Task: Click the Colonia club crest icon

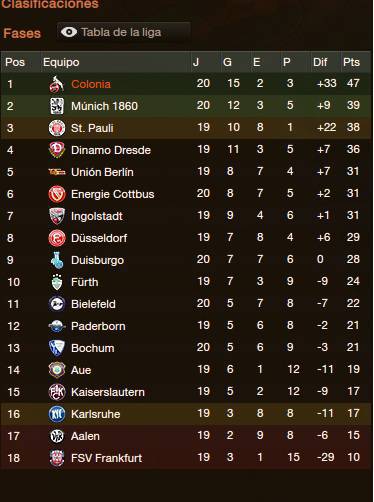Action: (57, 84)
